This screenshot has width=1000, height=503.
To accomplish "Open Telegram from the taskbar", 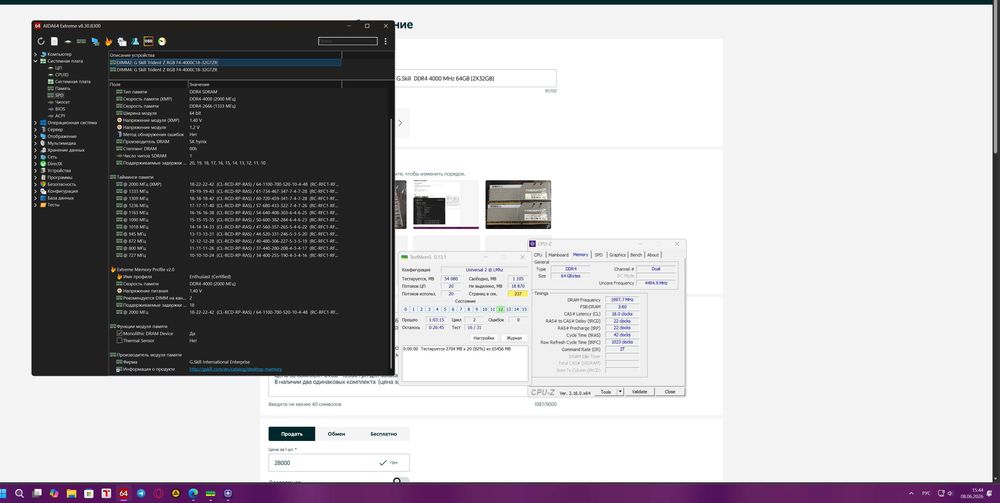I will click(x=140, y=493).
